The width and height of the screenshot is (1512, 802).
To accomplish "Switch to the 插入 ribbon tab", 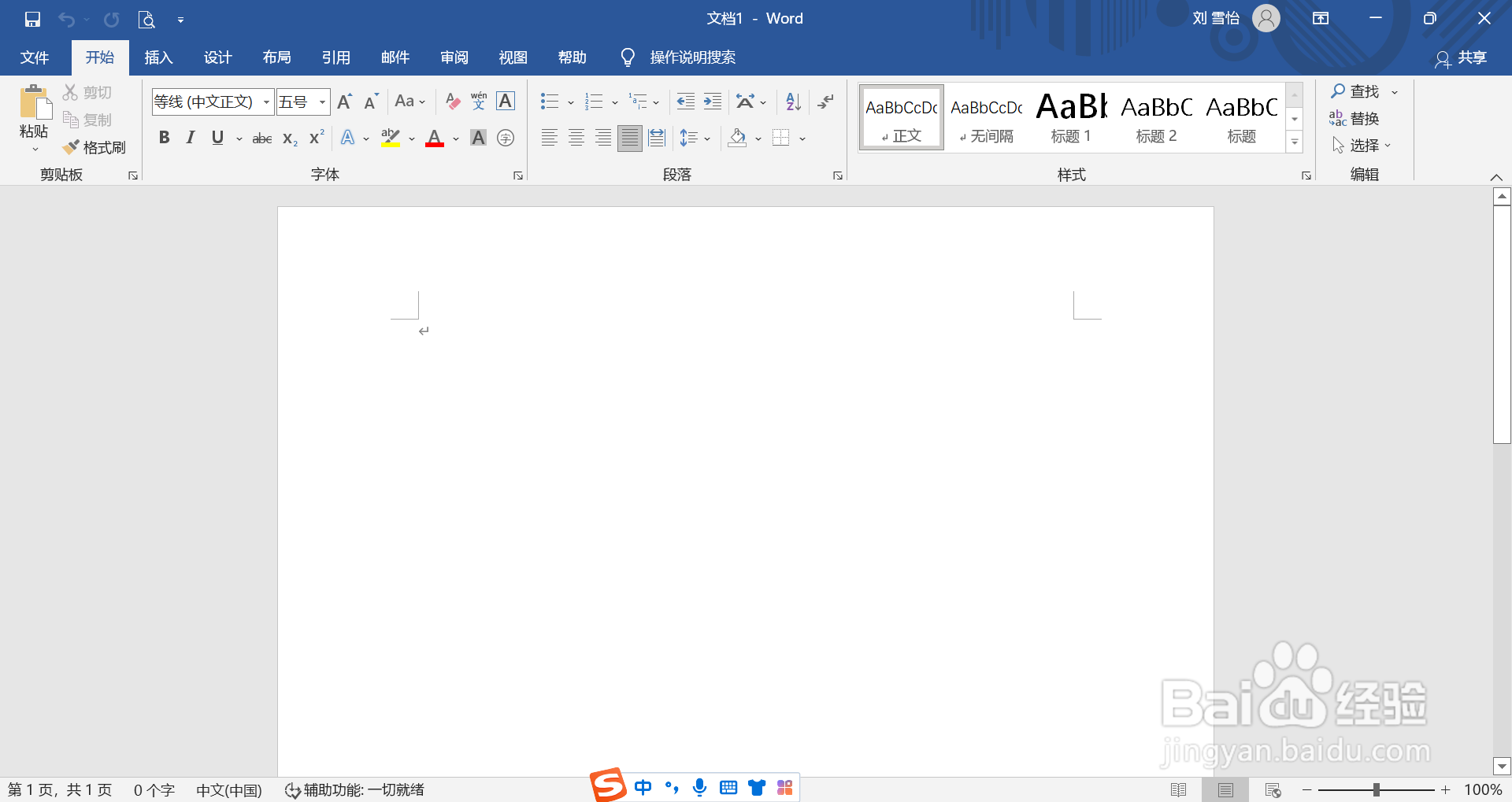I will (x=157, y=57).
